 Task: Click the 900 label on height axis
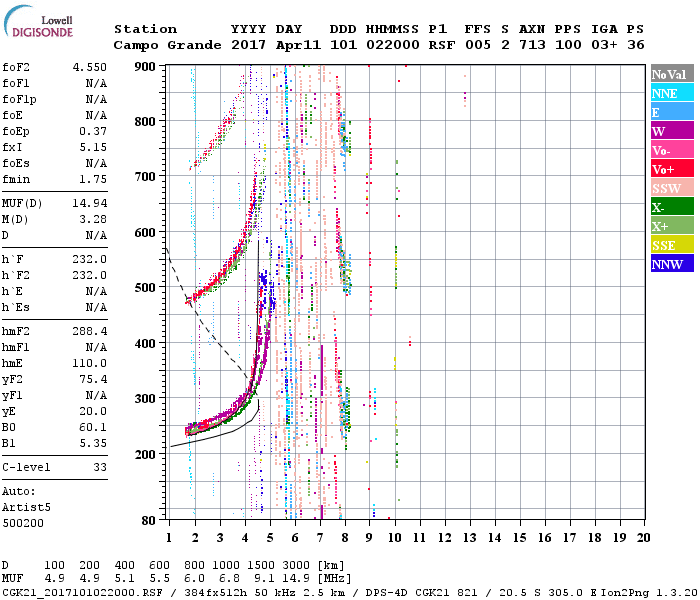click(145, 67)
